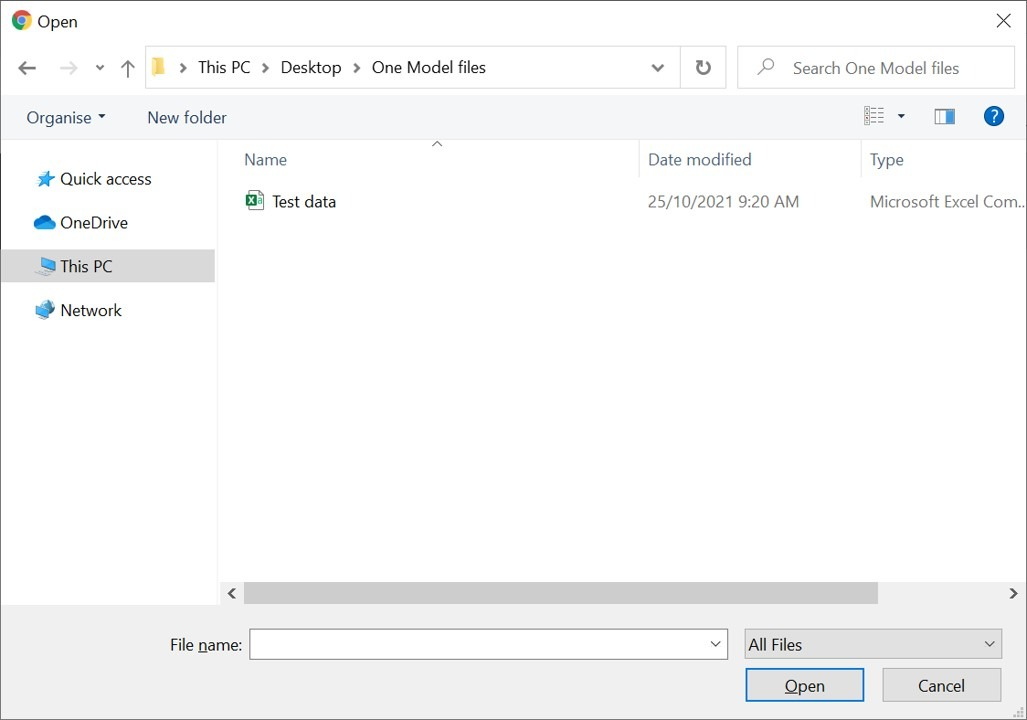Click the change view layout icon
1027x720 pixels.
(x=874, y=117)
